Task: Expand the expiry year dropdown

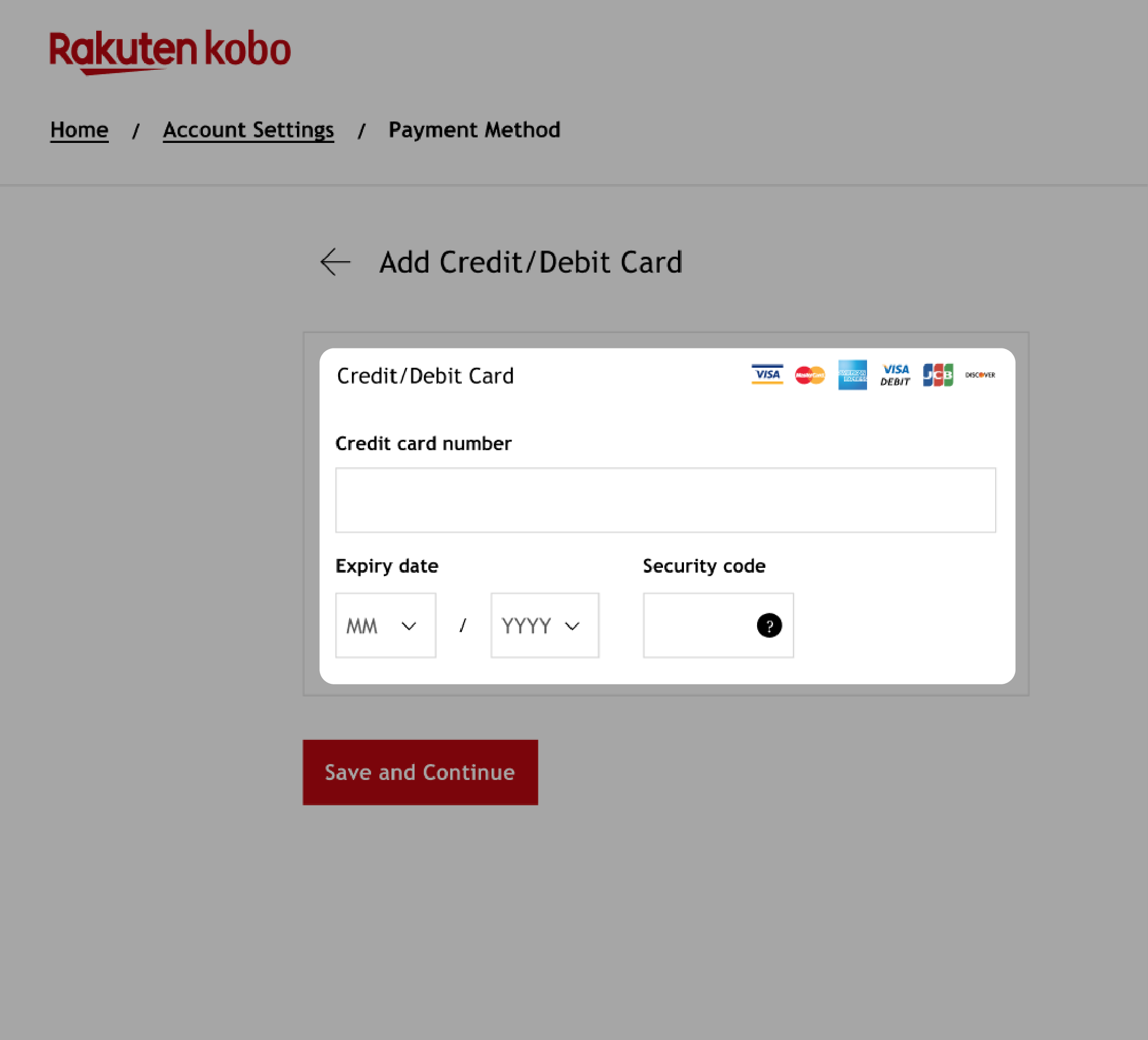Action: click(544, 624)
